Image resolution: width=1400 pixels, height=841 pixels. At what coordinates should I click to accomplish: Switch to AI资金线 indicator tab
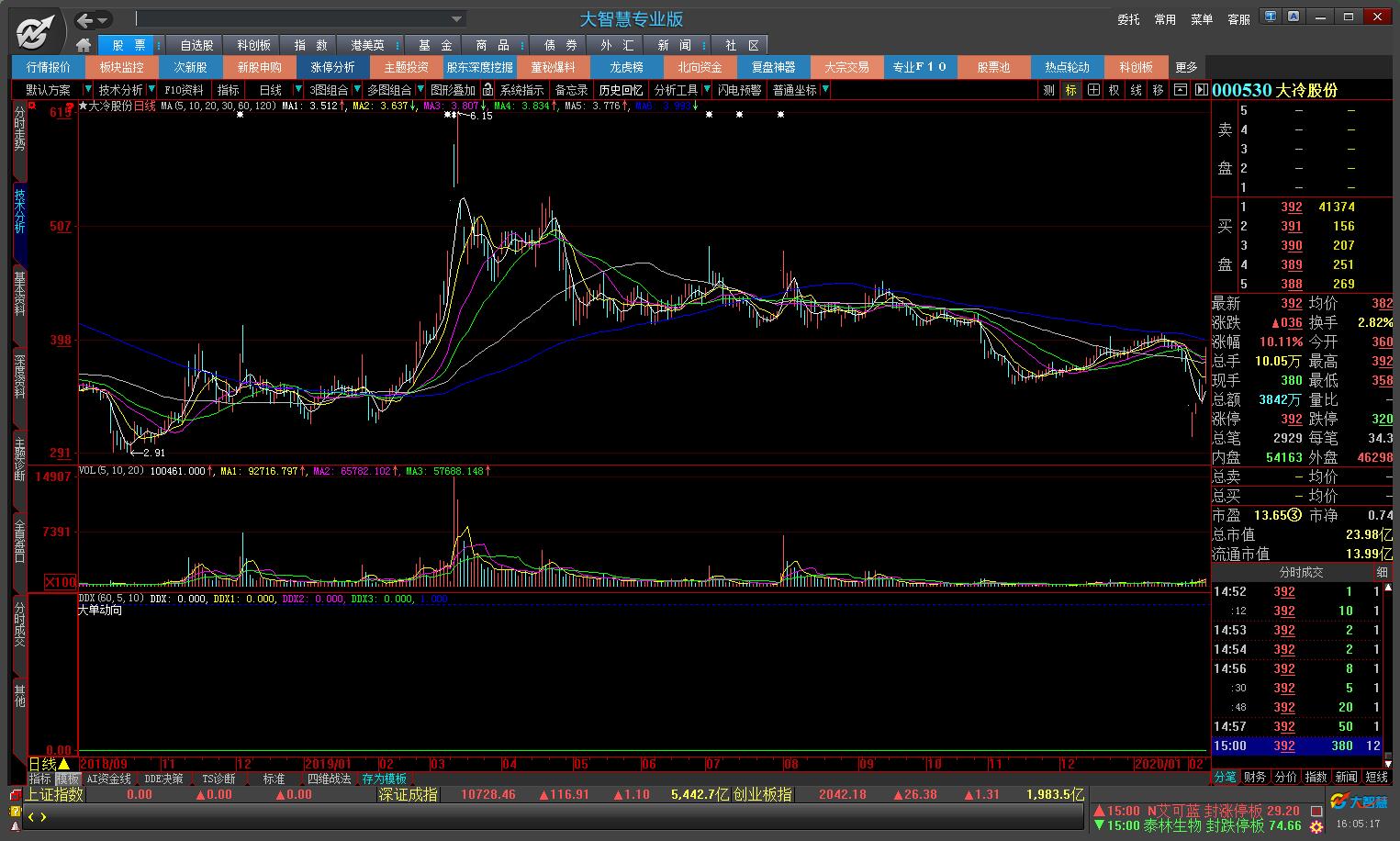tap(108, 779)
